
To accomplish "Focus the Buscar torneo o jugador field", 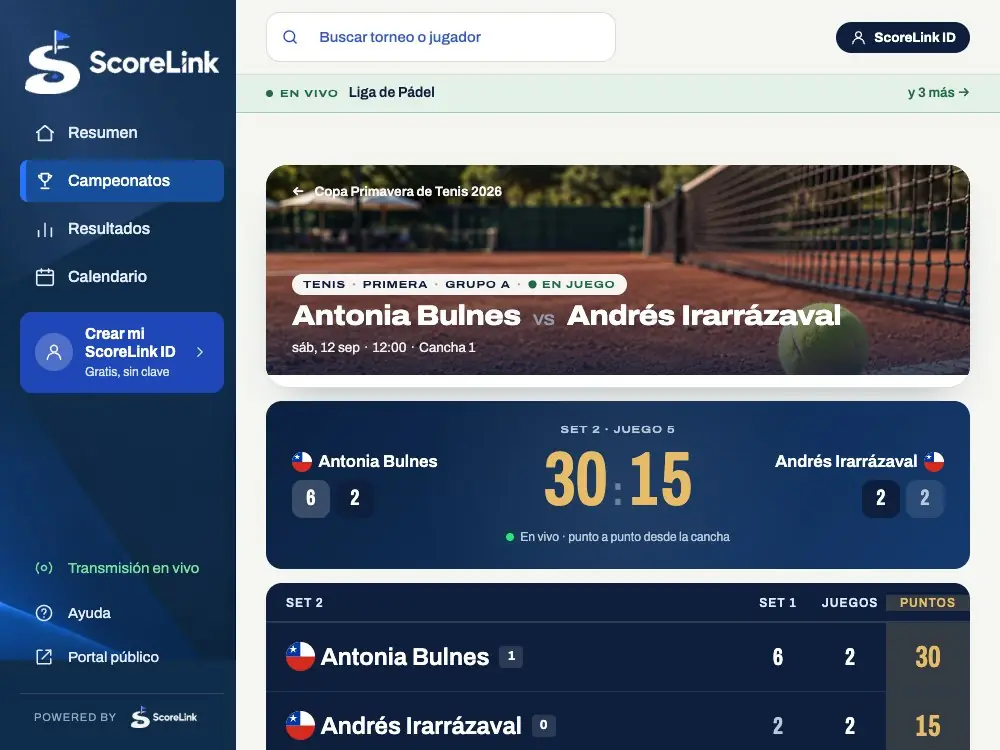I will (x=441, y=37).
